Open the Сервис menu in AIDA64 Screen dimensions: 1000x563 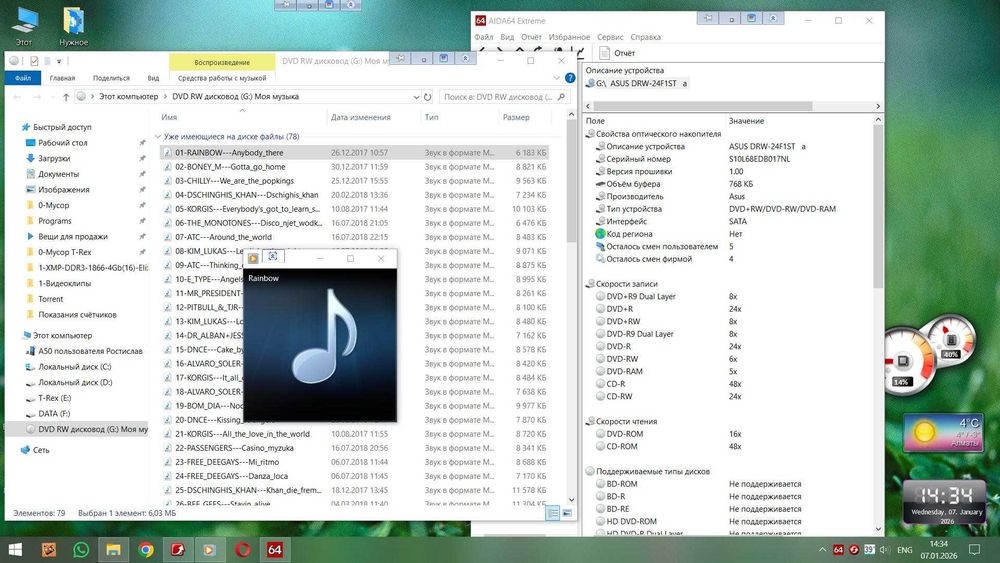[610, 37]
